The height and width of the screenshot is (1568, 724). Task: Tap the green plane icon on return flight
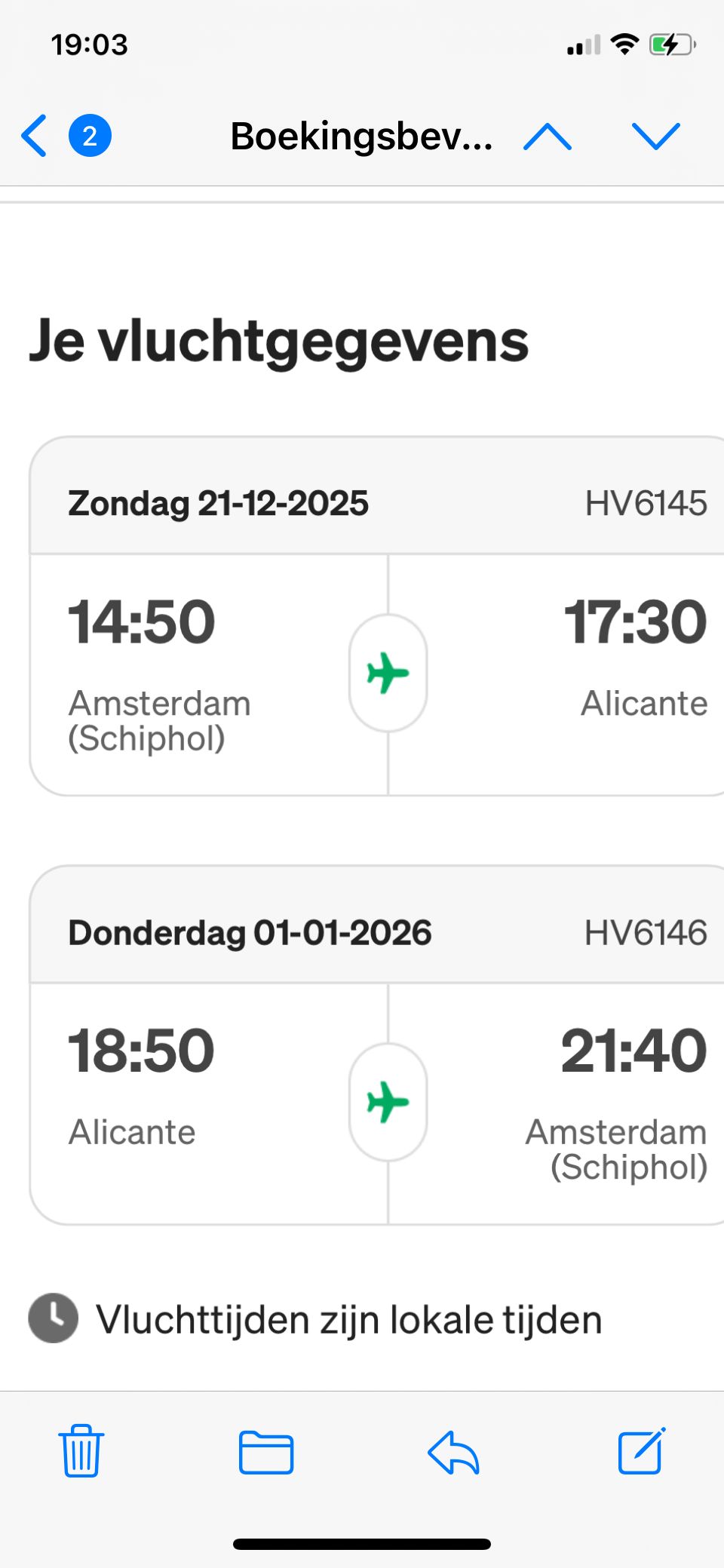click(388, 1102)
